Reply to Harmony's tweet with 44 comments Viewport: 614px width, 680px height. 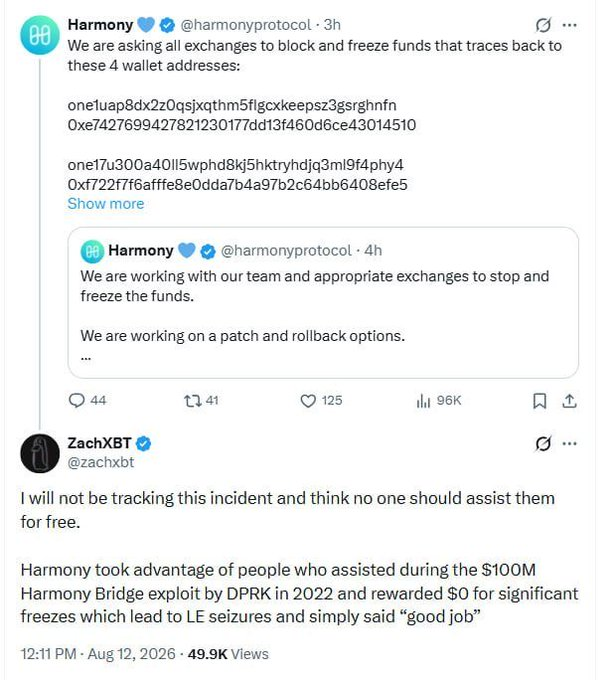(87, 400)
